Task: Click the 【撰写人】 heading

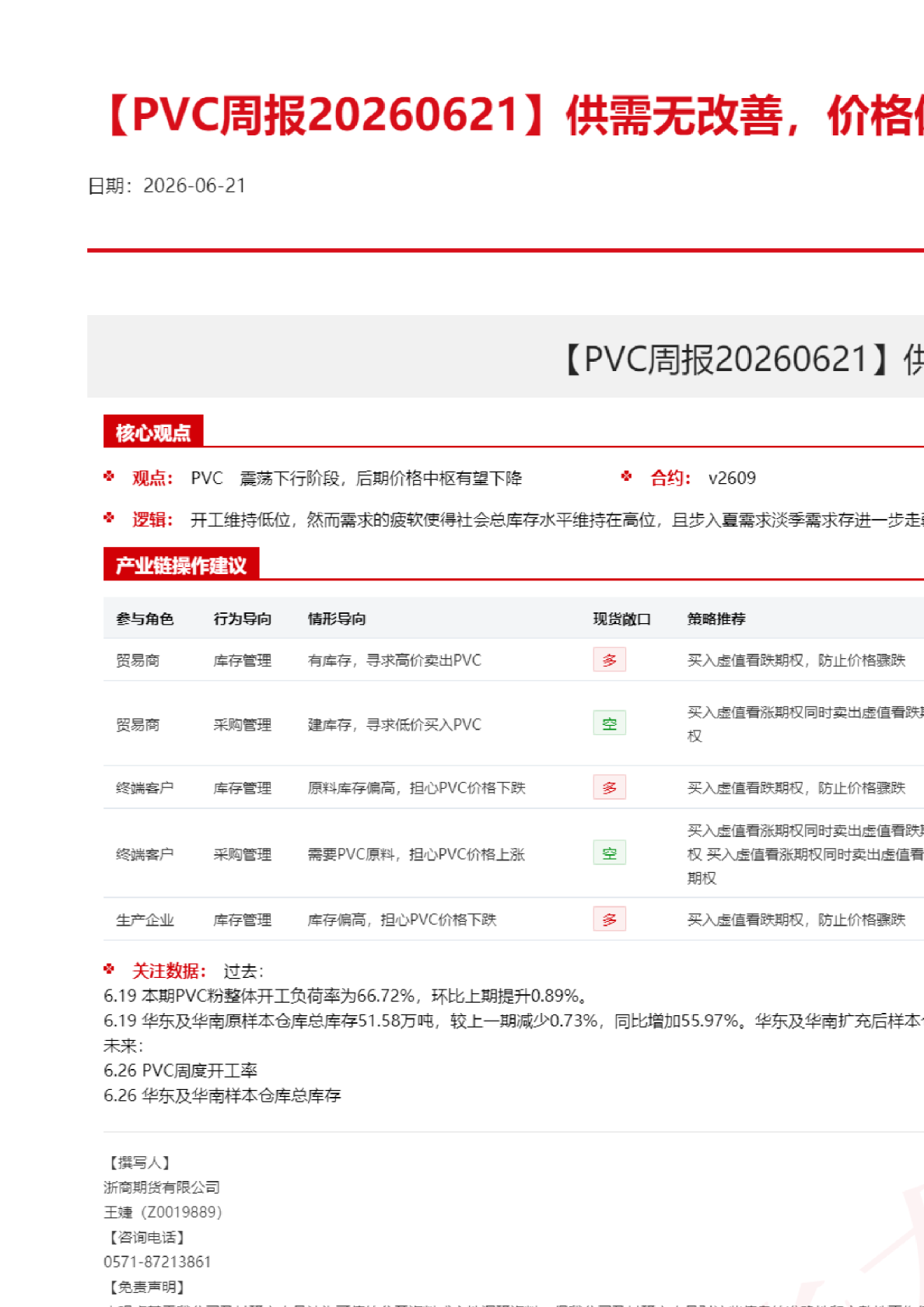Action: point(140,1162)
